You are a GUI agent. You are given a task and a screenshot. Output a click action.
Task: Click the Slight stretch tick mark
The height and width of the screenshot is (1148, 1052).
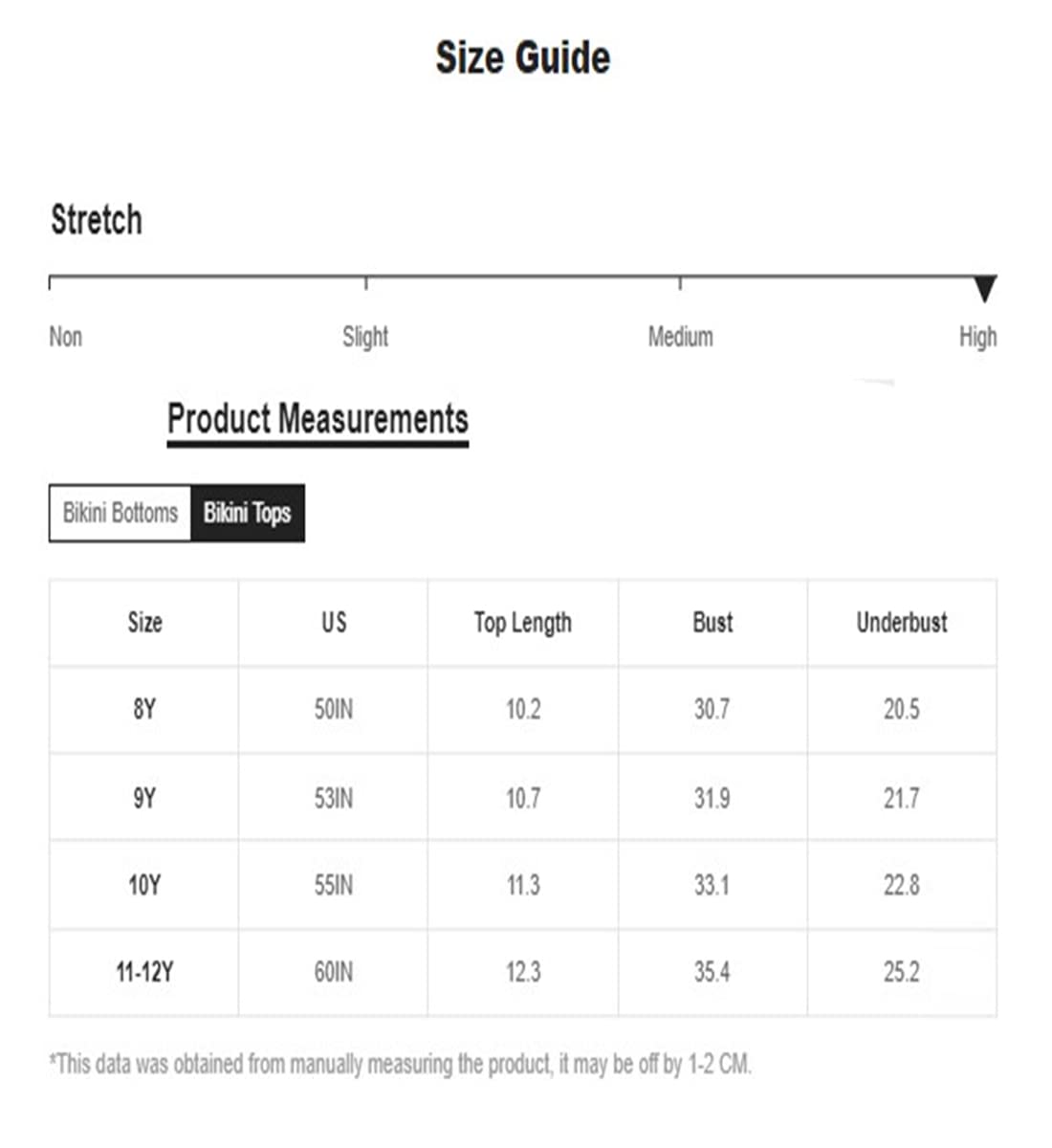click(x=366, y=283)
